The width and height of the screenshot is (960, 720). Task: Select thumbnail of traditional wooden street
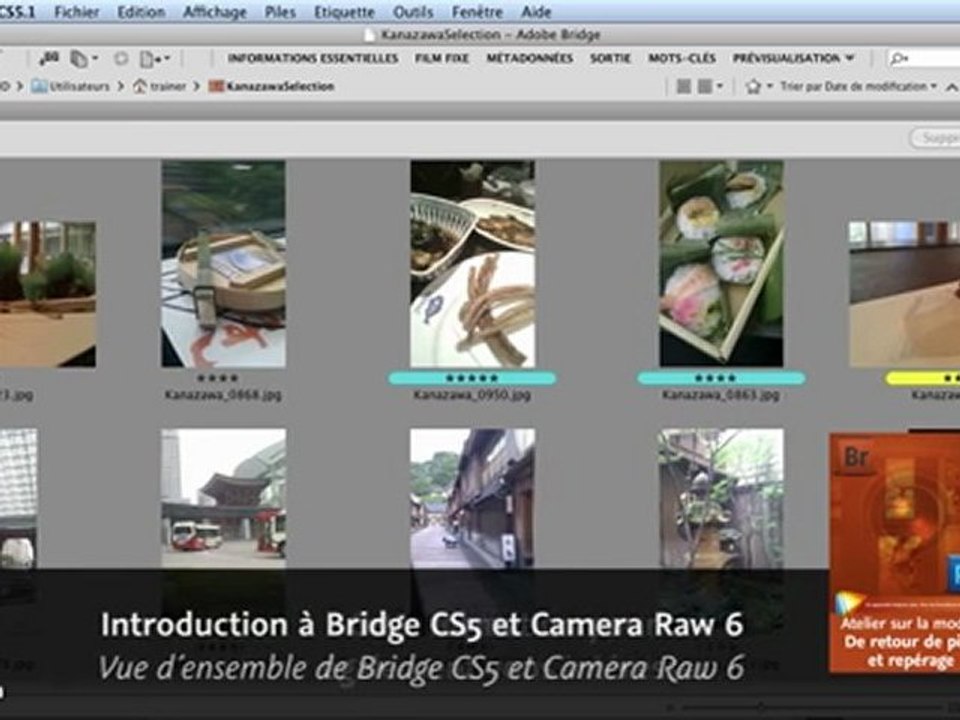pos(473,499)
